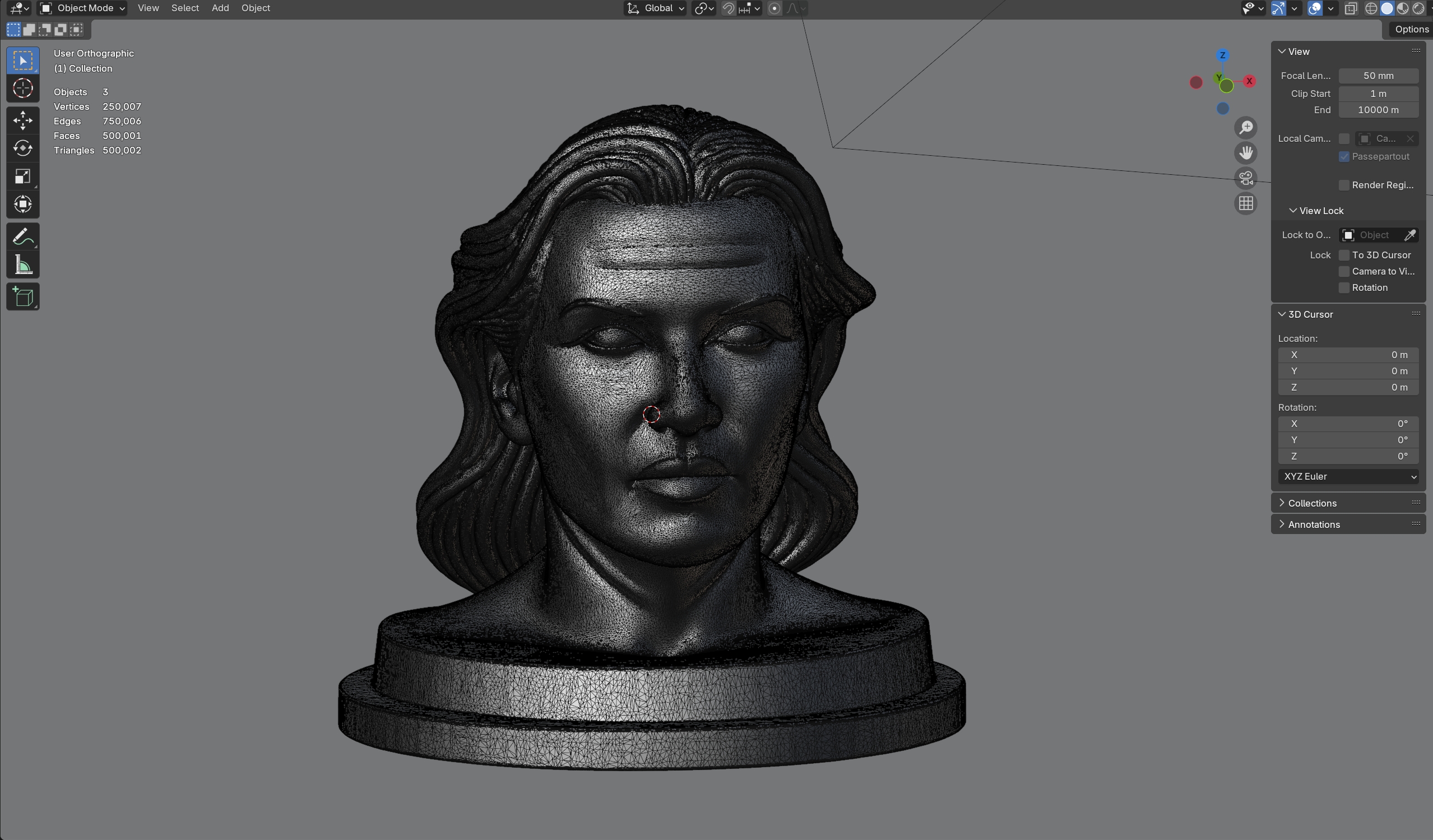The height and width of the screenshot is (840, 1433).
Task: Select the Scale tool
Action: [23, 177]
